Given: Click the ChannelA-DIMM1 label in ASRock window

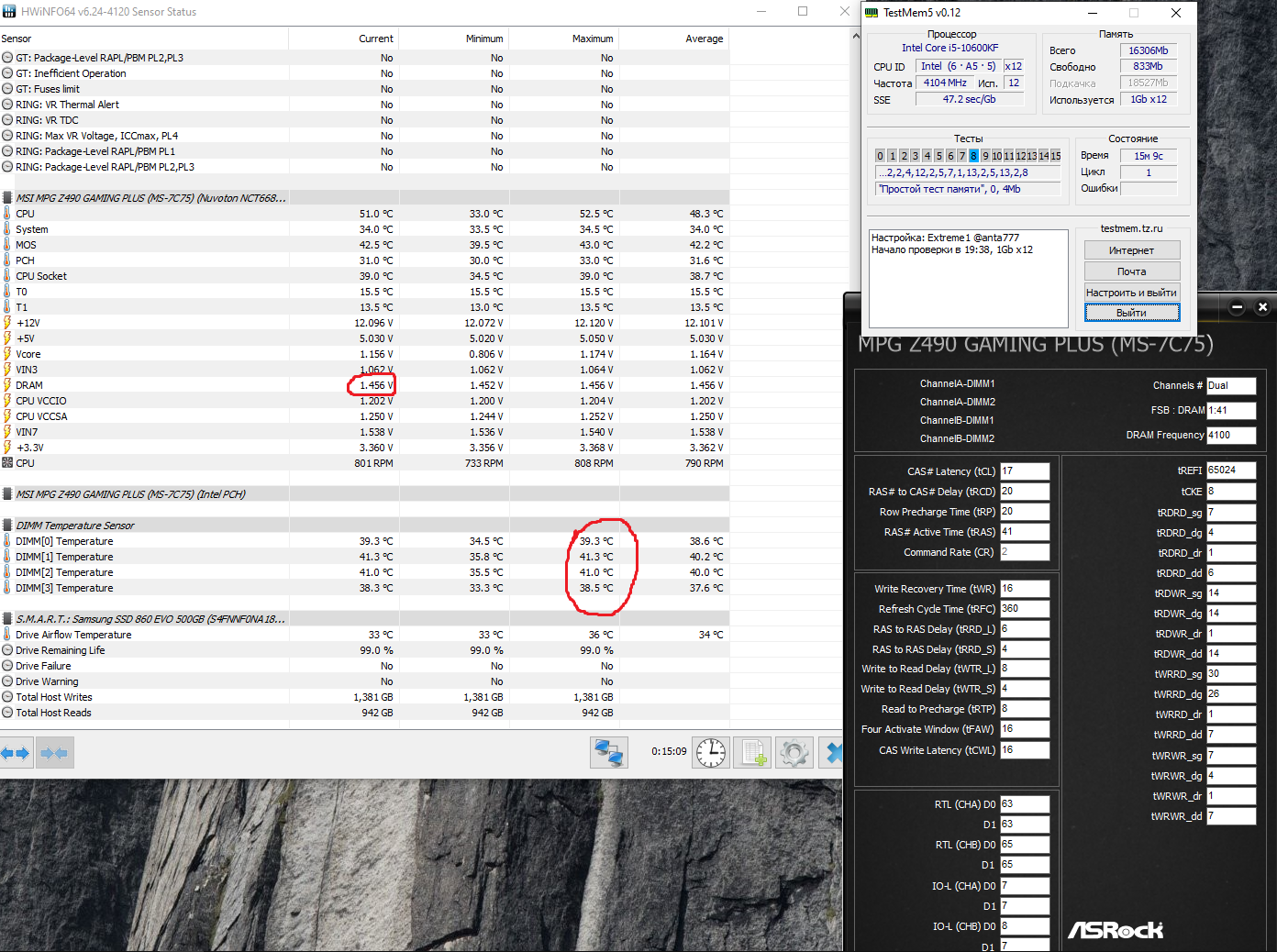Looking at the screenshot, I should tap(958, 383).
